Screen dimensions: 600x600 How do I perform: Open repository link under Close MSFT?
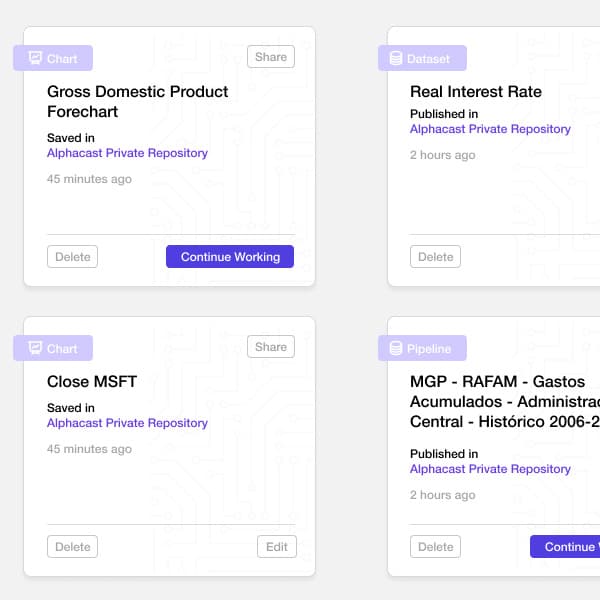127,423
